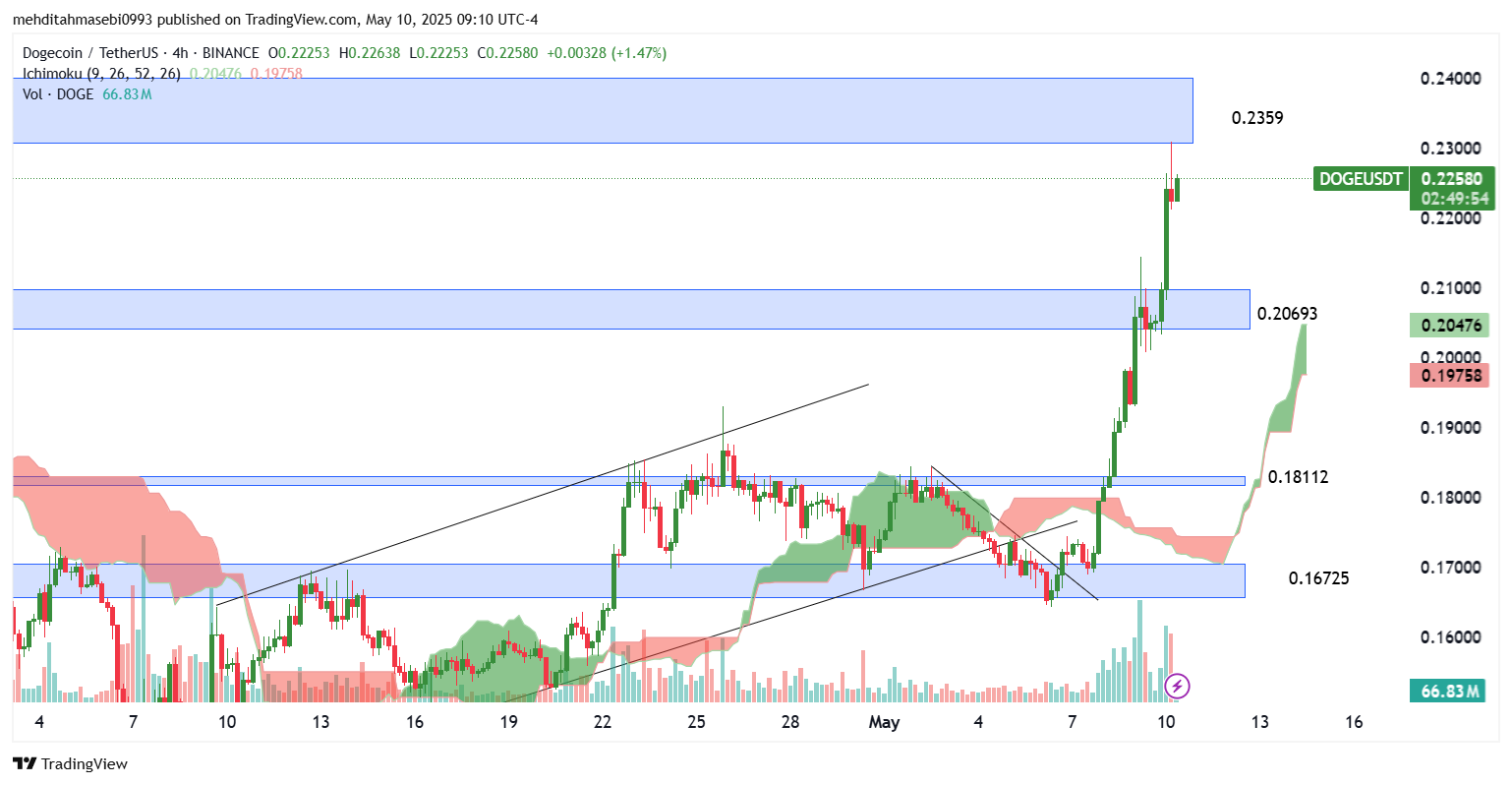Click the 0.23000 price axis label
This screenshot has height=785, width=1512.
tap(1450, 149)
